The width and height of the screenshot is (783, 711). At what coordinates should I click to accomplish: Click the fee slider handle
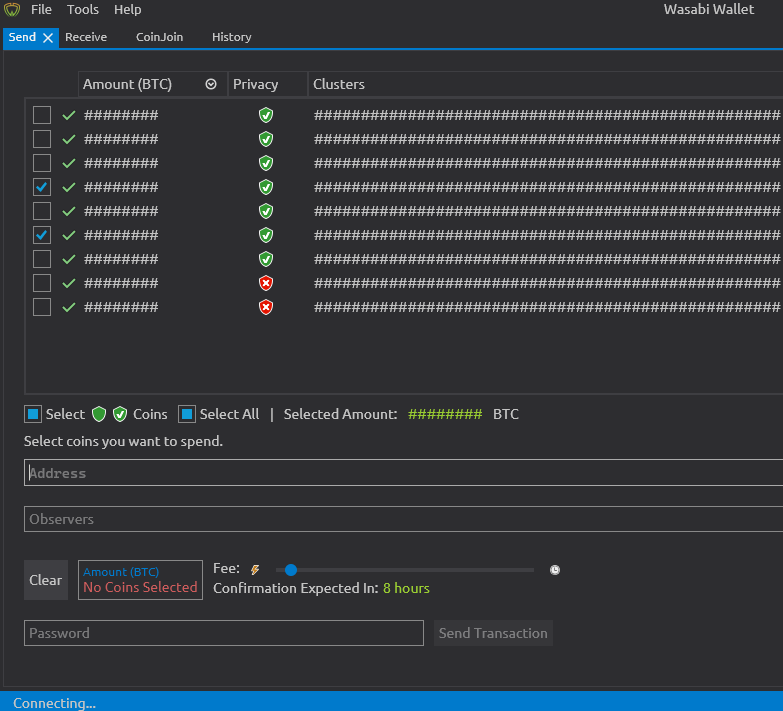tap(291, 570)
